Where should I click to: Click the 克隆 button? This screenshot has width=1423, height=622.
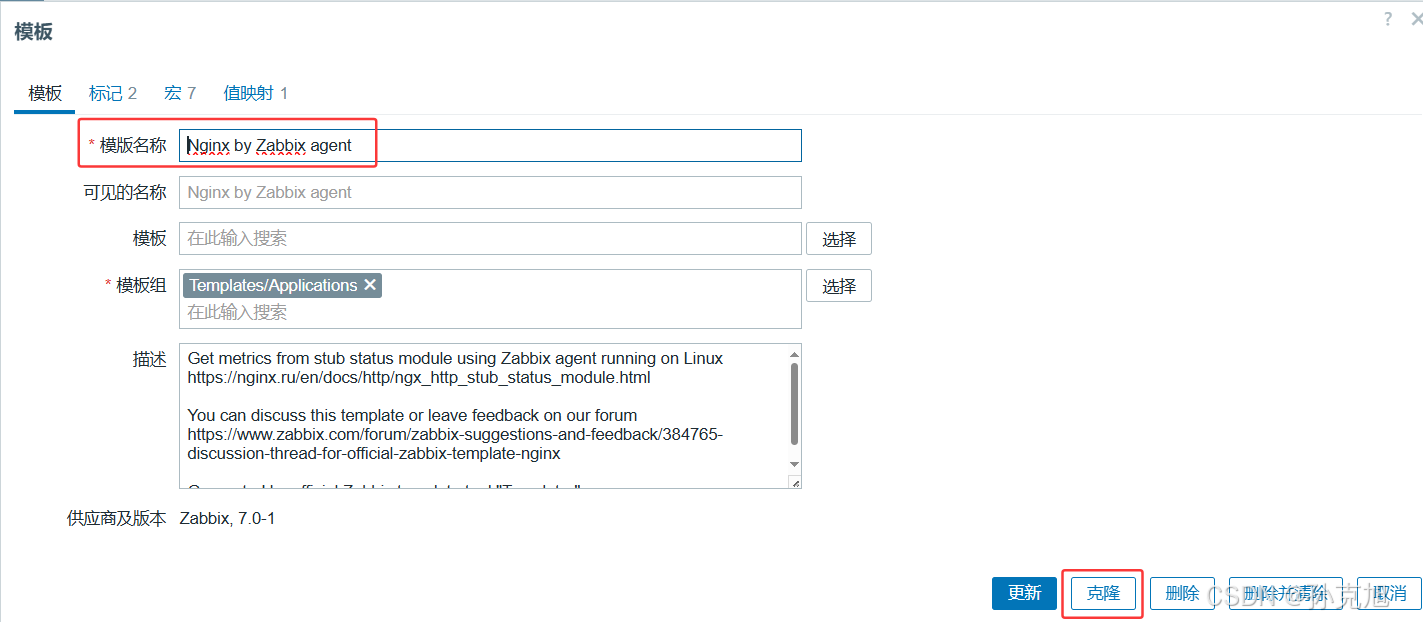tap(1103, 593)
